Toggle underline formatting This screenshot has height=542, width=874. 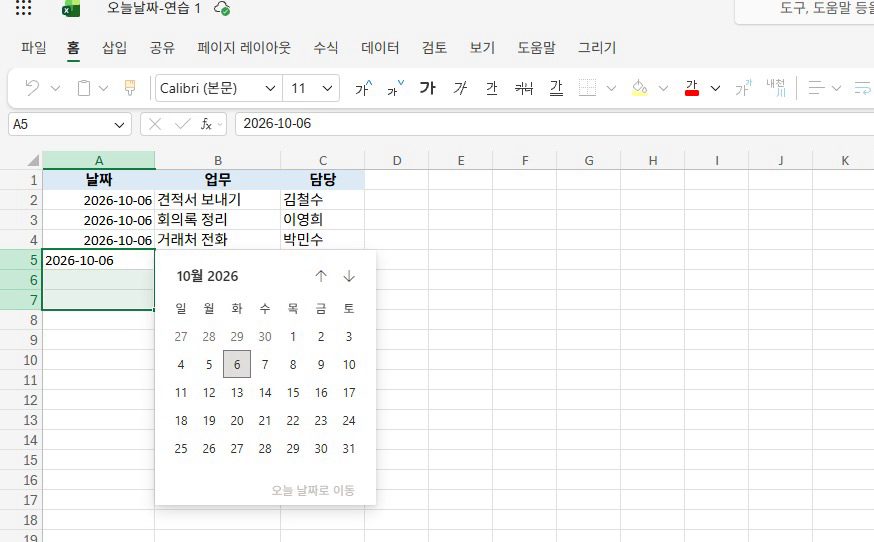(x=492, y=88)
